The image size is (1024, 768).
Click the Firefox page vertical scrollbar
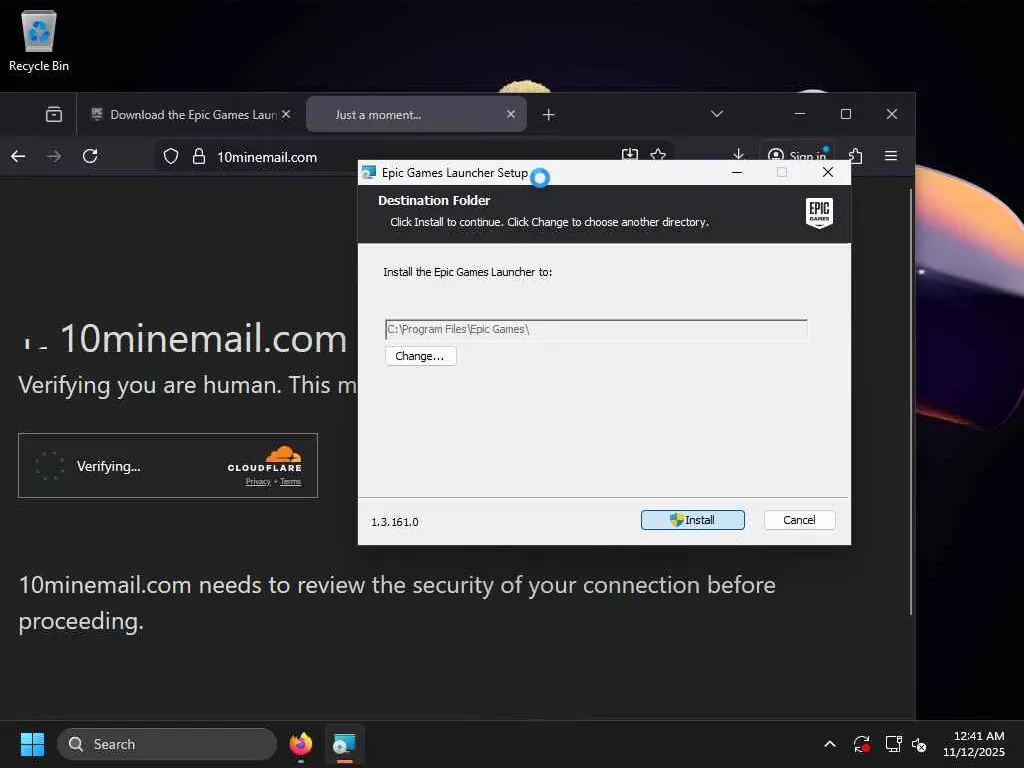[910, 402]
